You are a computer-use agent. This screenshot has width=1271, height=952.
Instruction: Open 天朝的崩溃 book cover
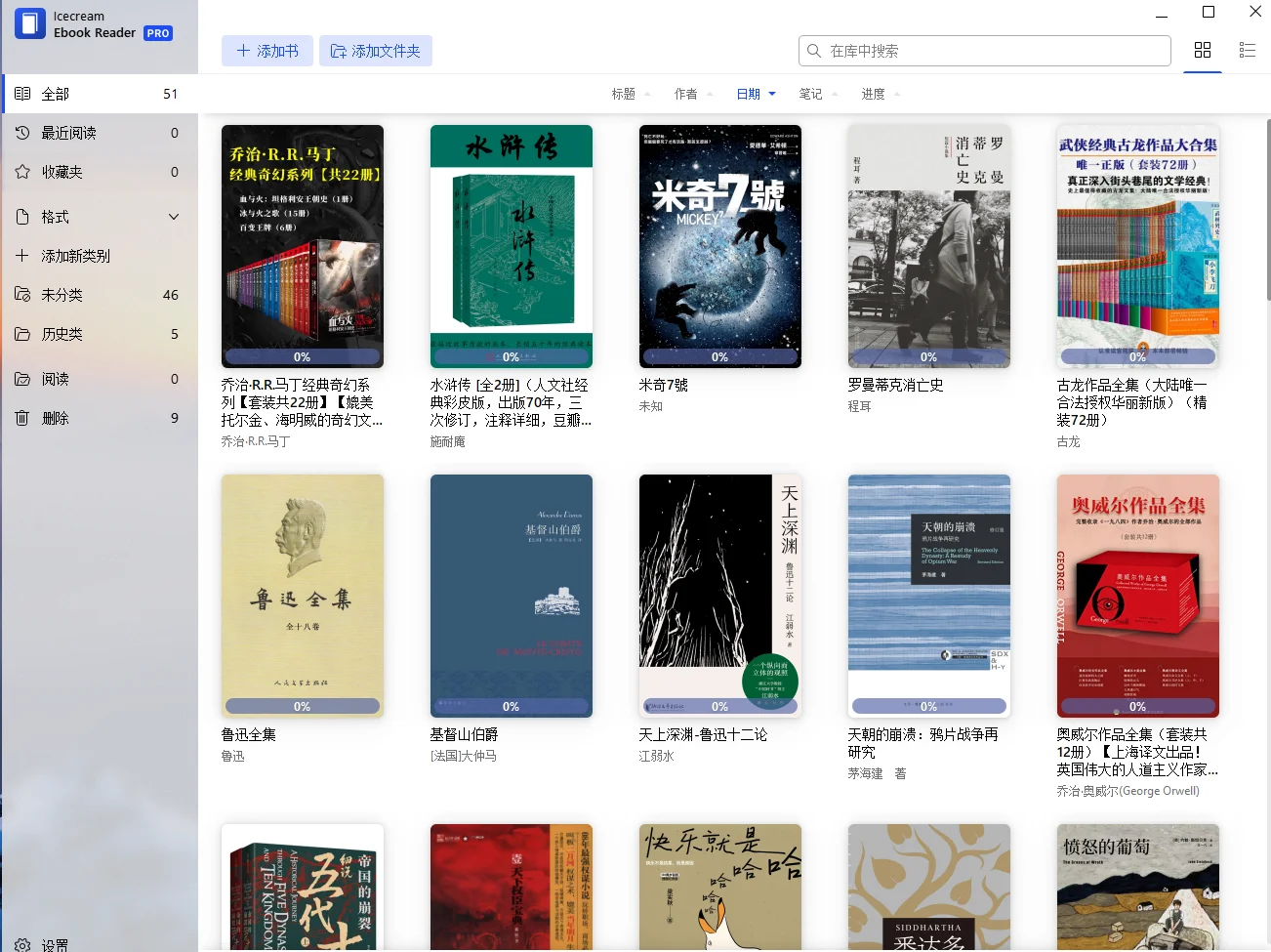click(x=929, y=596)
